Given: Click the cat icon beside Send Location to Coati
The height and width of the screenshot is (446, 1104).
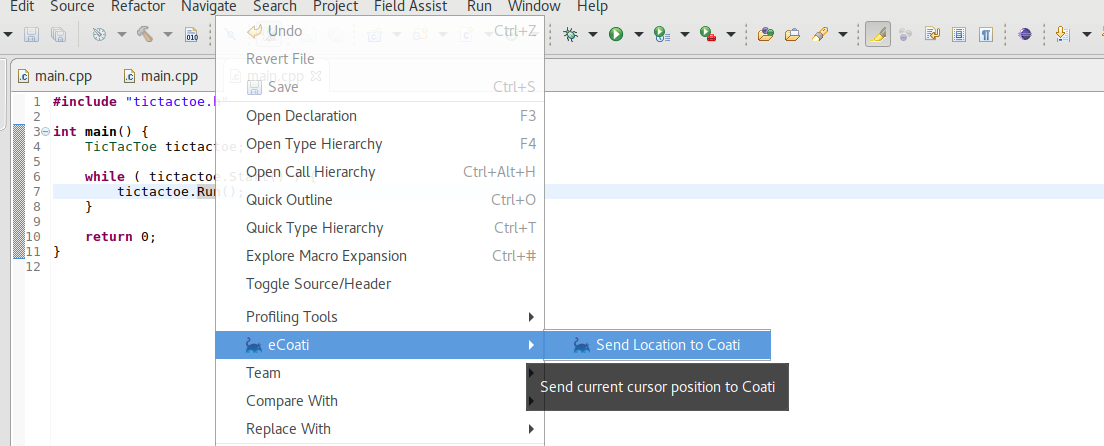Looking at the screenshot, I should click(582, 345).
